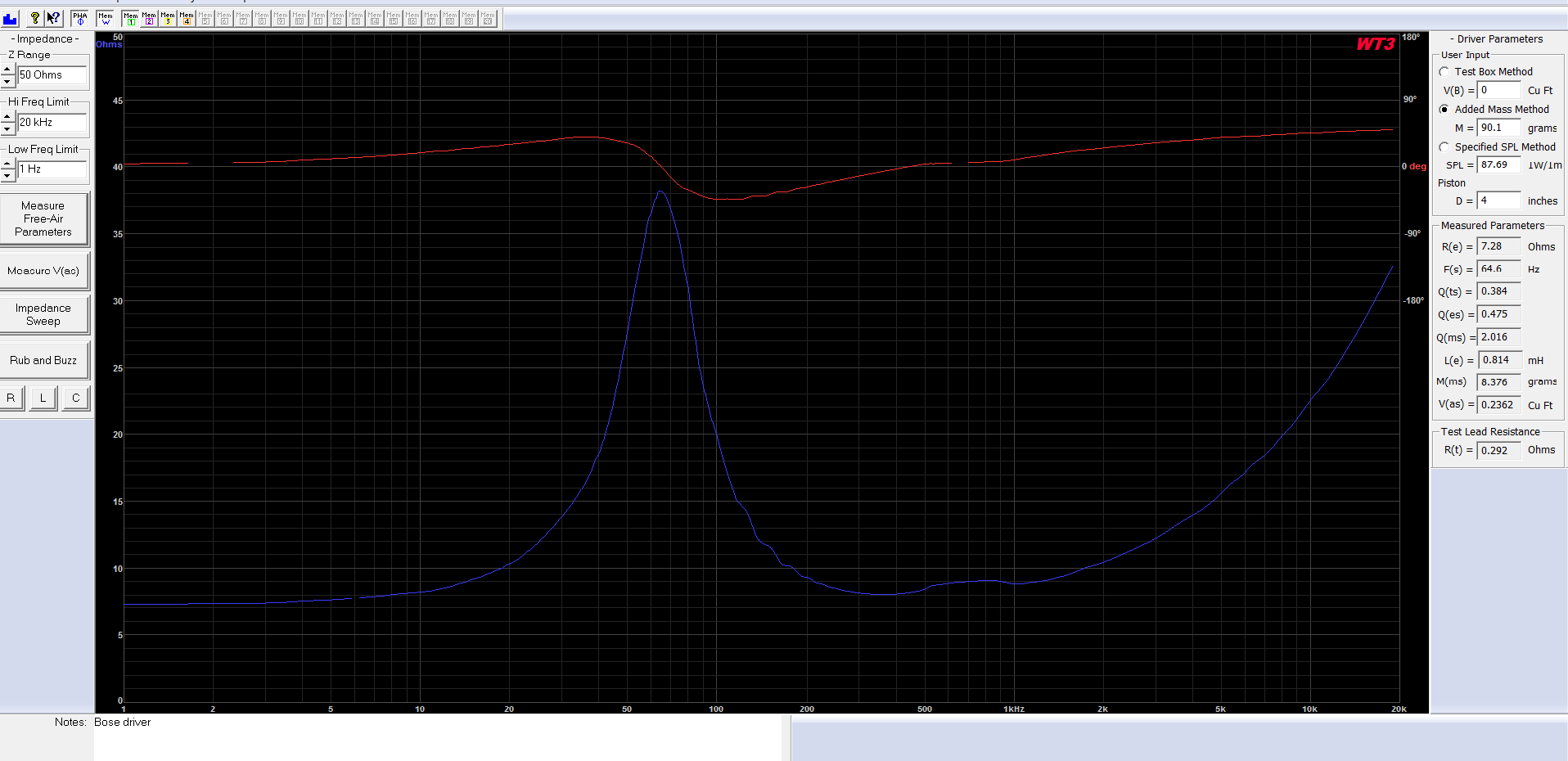Toggle the PHA phase display icon
Screen dimensions: 1568x761
(x=80, y=18)
